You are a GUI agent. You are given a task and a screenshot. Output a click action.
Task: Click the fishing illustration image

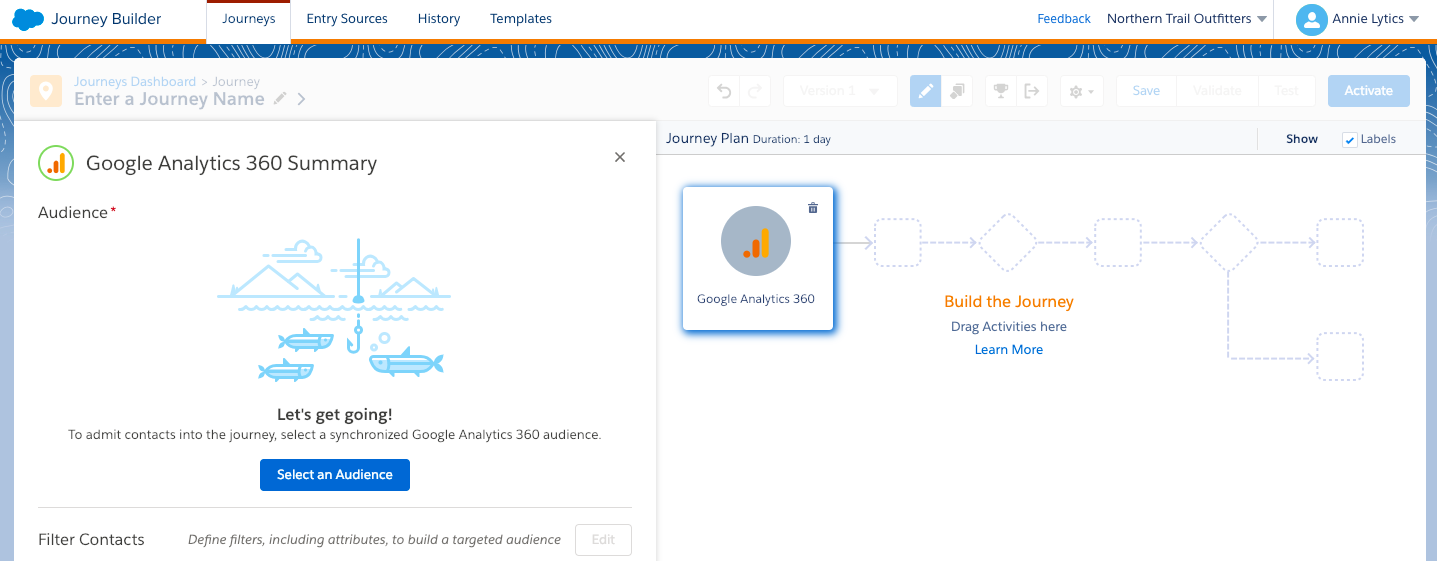point(335,311)
